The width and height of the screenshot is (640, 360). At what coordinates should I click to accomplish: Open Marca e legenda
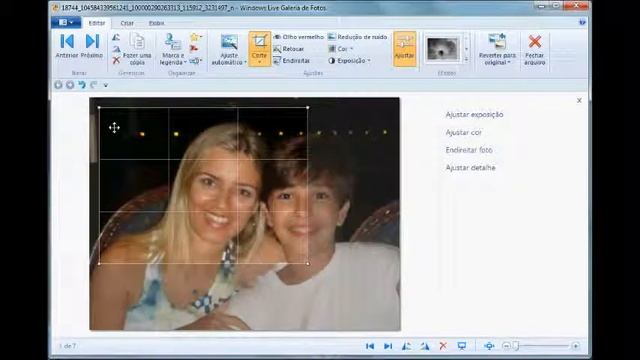172,49
